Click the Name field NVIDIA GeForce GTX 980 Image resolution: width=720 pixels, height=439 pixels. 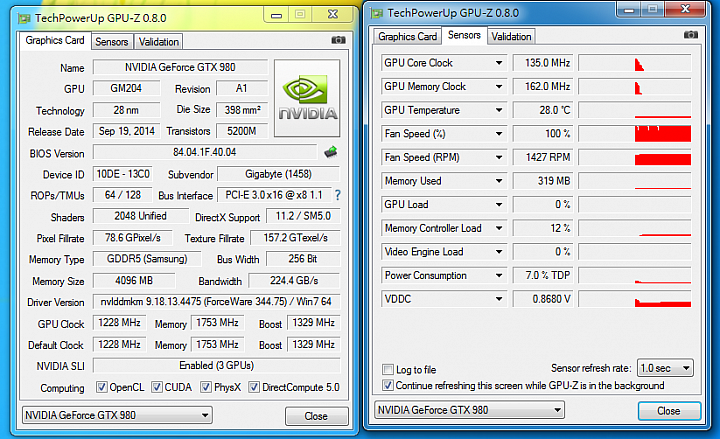coord(180,67)
